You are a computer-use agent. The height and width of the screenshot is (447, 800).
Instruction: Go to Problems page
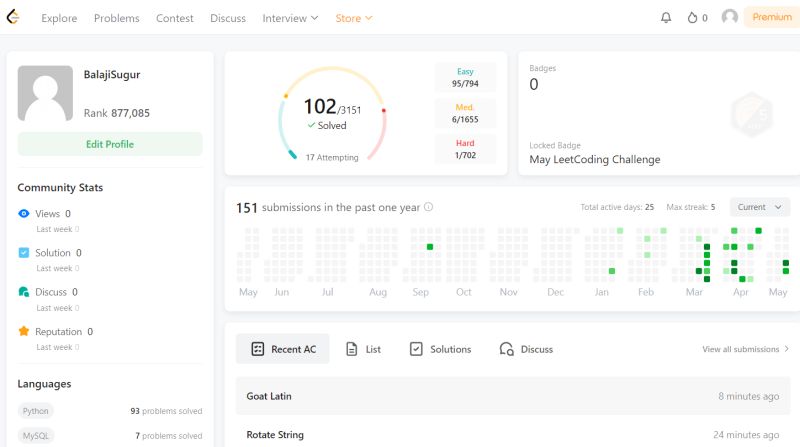(116, 18)
